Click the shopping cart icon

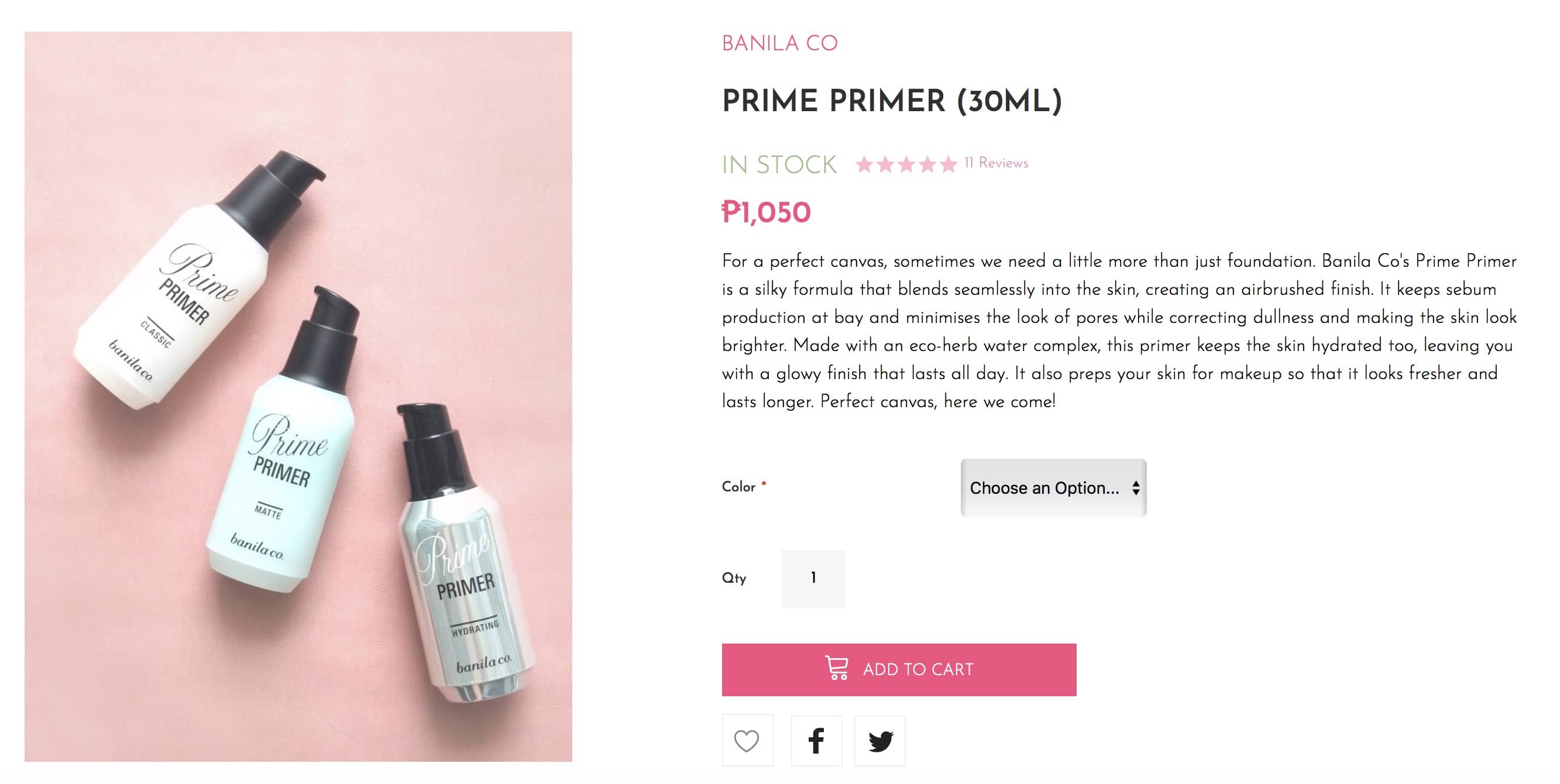(x=837, y=668)
